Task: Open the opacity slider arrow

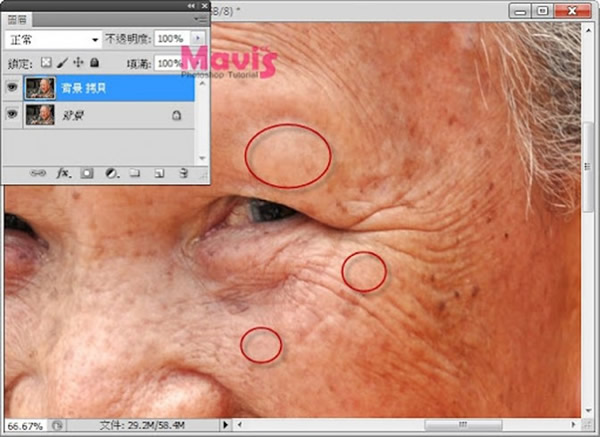Action: tap(197, 39)
